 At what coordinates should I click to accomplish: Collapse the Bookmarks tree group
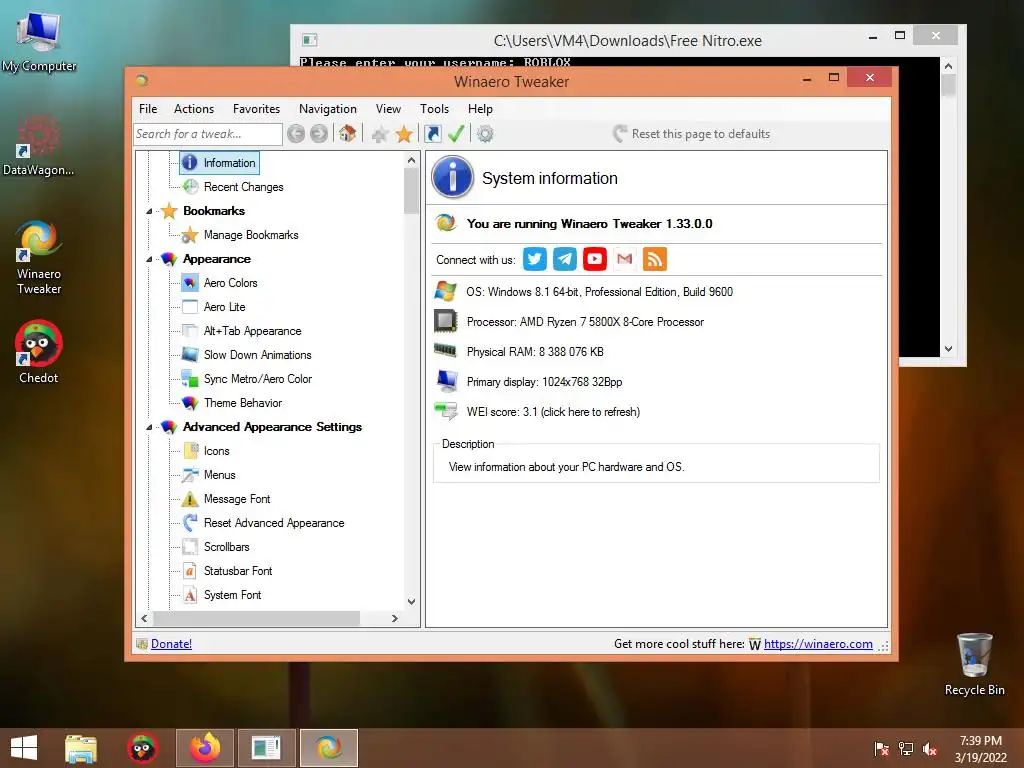149,211
